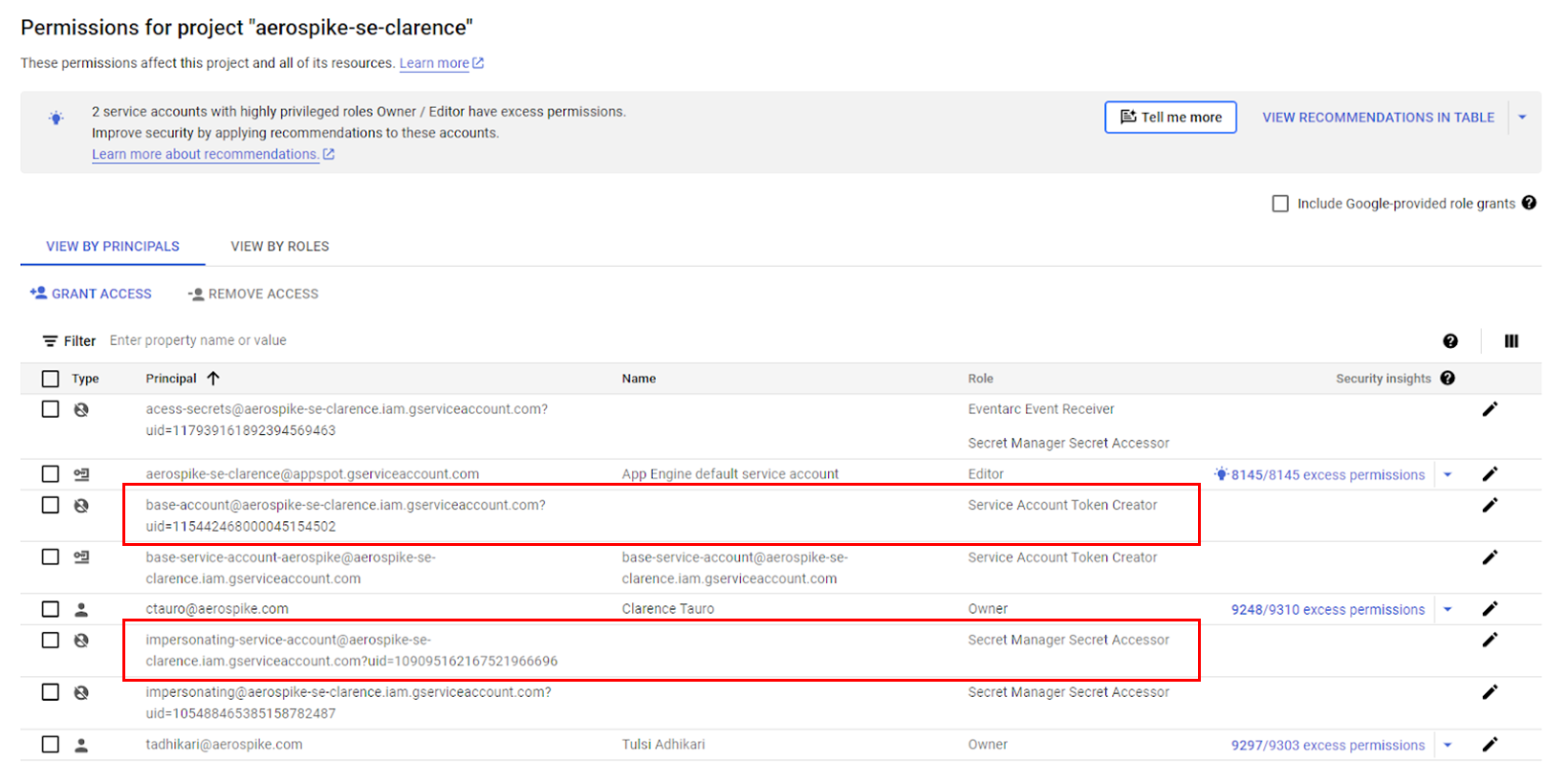
Task: Select base-service-account-aerospike row checkbox
Action: click(x=51, y=557)
